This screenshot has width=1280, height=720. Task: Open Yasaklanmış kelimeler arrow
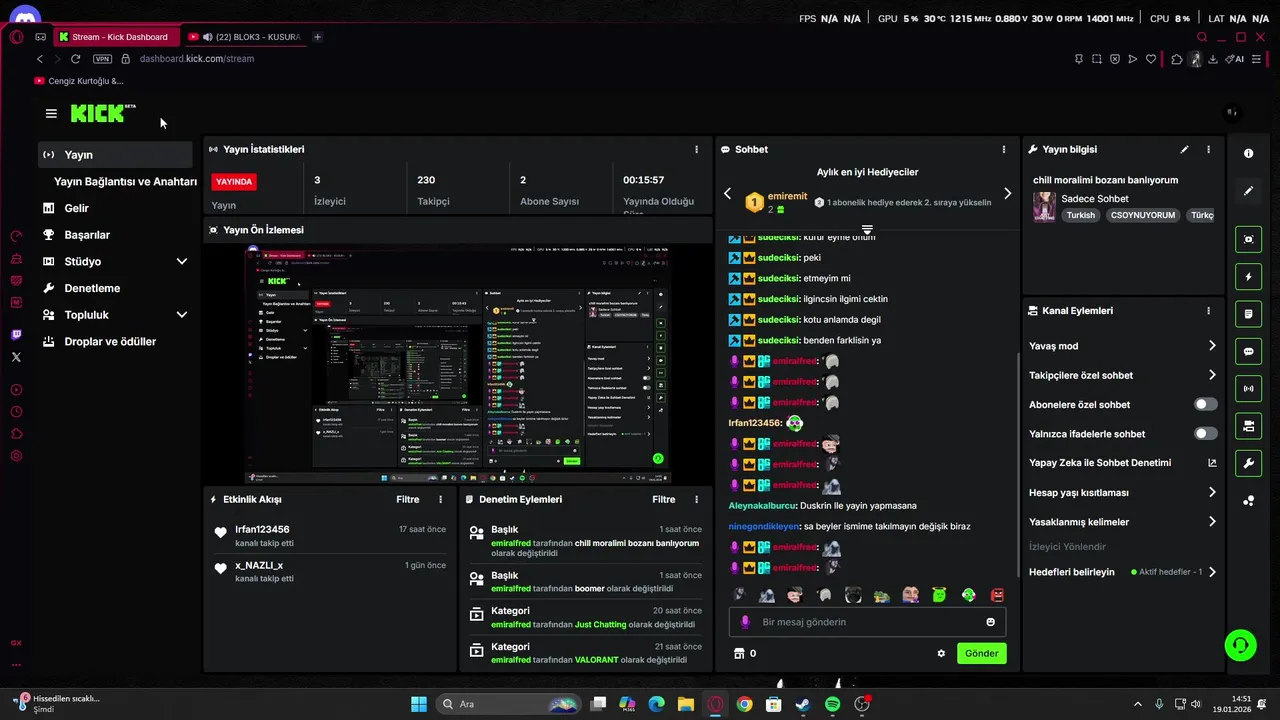(x=1212, y=522)
